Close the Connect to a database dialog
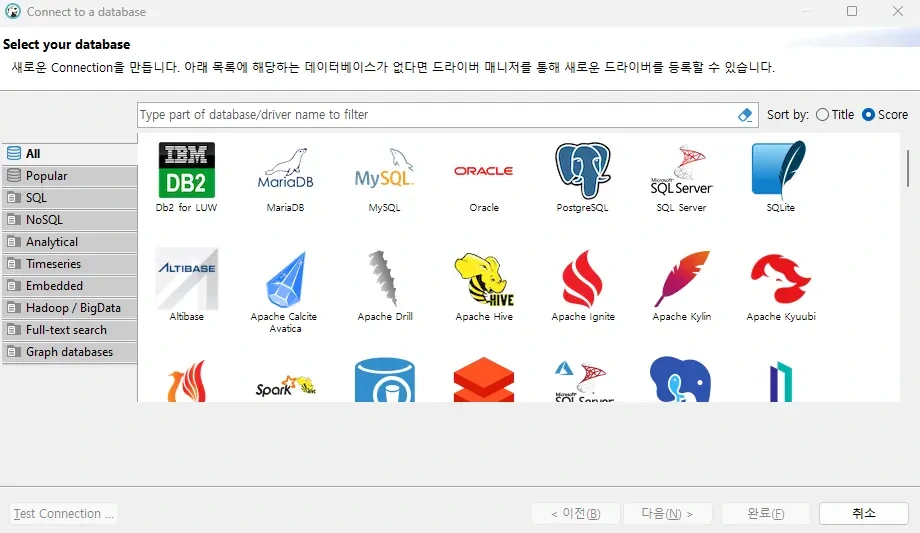The height and width of the screenshot is (533, 920). (898, 11)
